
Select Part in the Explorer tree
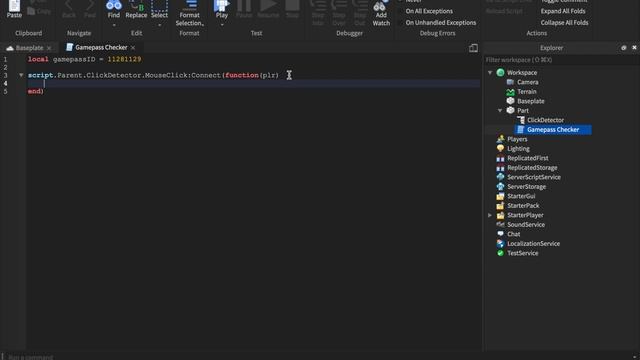point(522,111)
